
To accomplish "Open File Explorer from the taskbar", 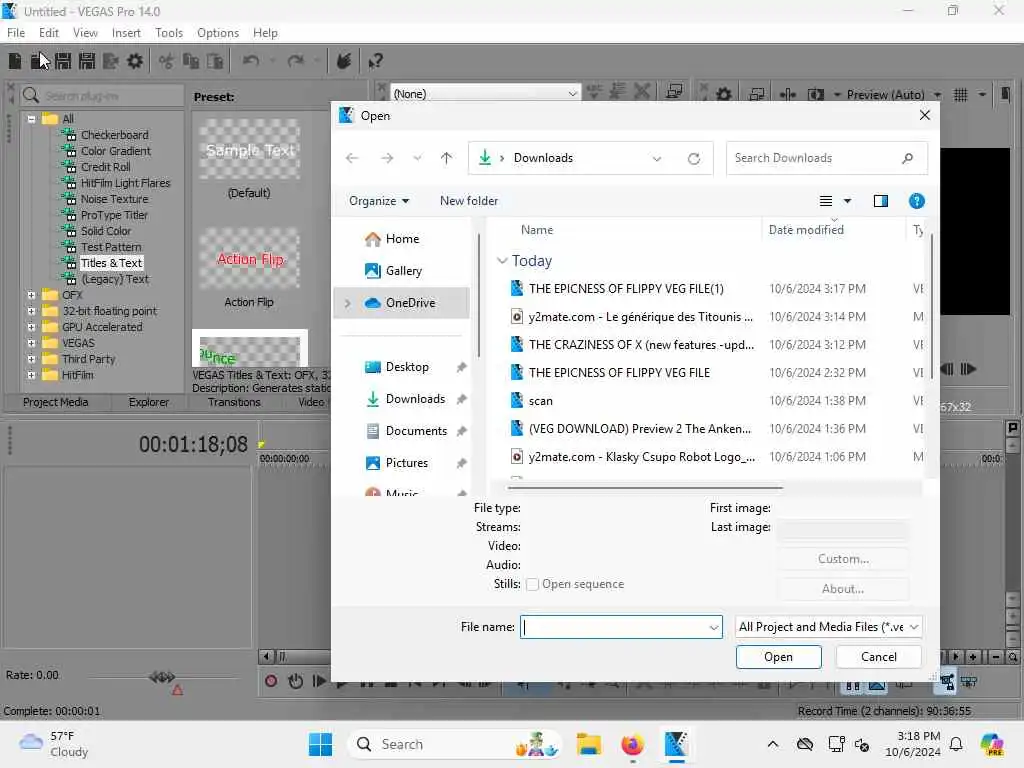I will pos(589,744).
